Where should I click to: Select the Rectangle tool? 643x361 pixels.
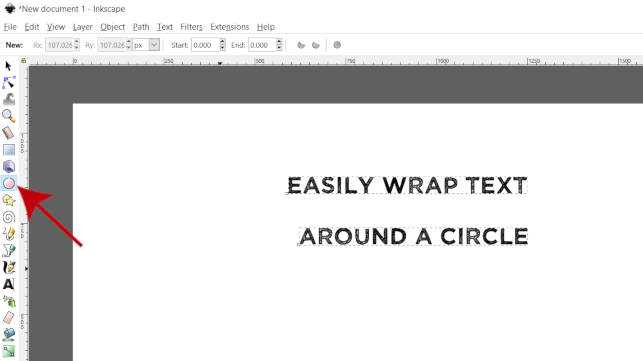[x=9, y=150]
